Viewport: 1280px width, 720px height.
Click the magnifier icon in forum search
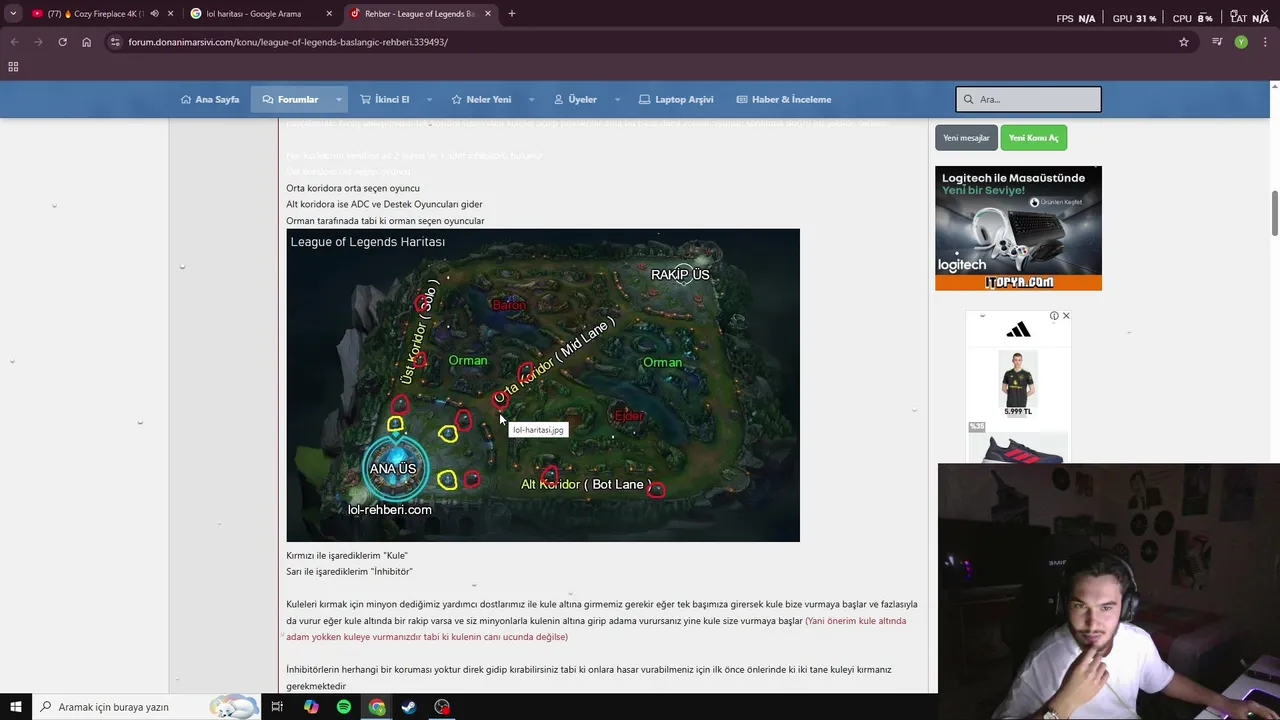(968, 99)
